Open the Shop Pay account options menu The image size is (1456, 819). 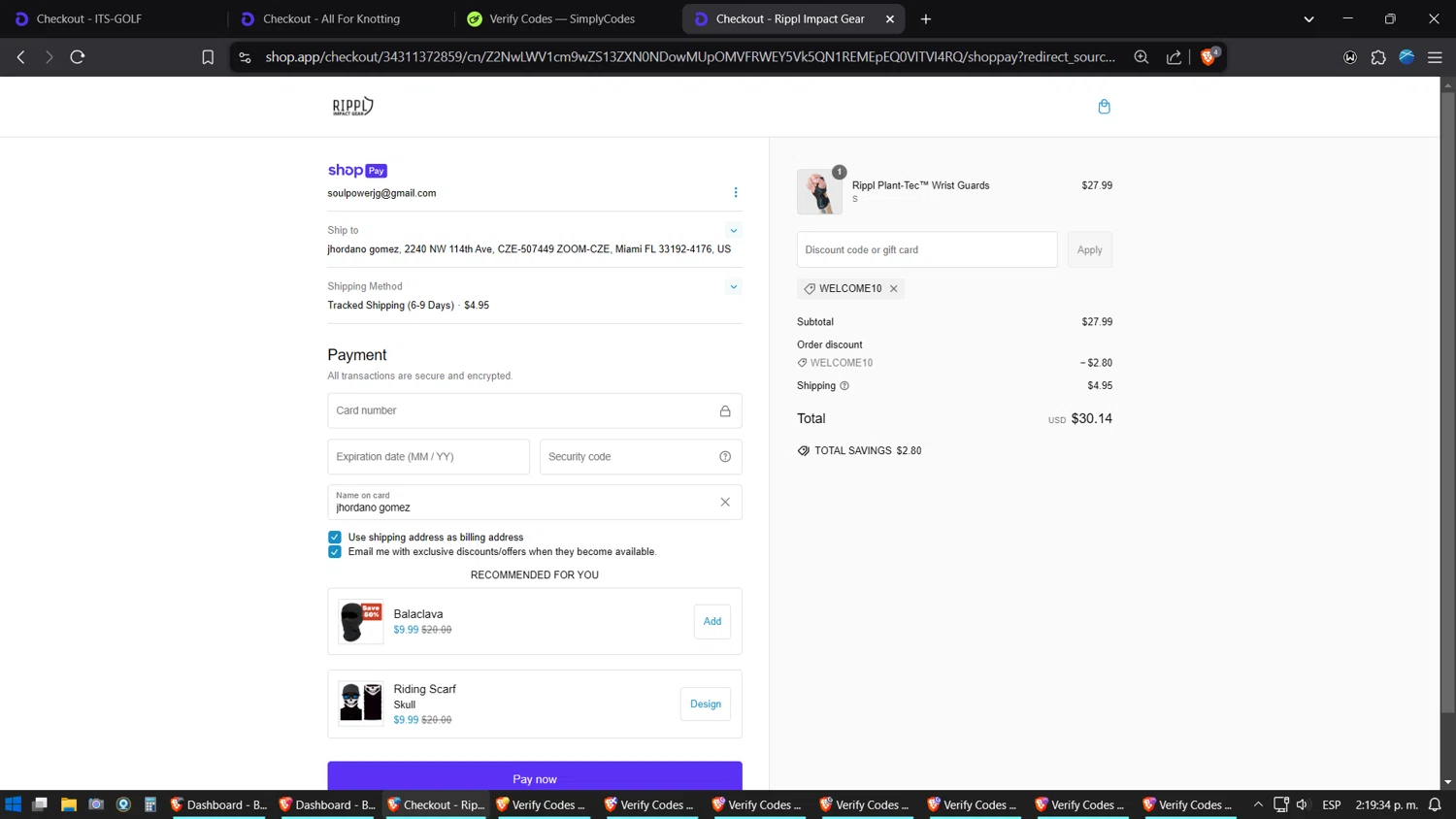[735, 192]
